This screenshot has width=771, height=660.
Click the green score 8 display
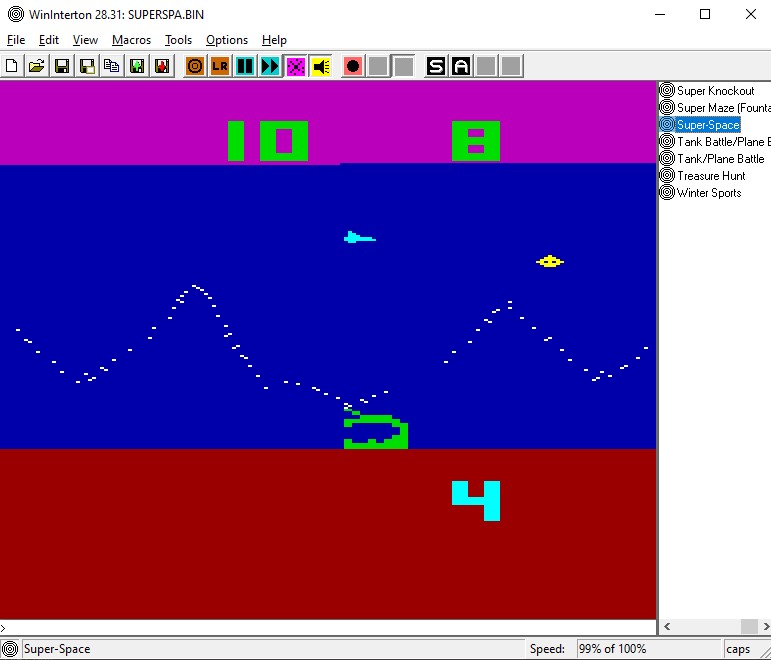pyautogui.click(x=476, y=141)
